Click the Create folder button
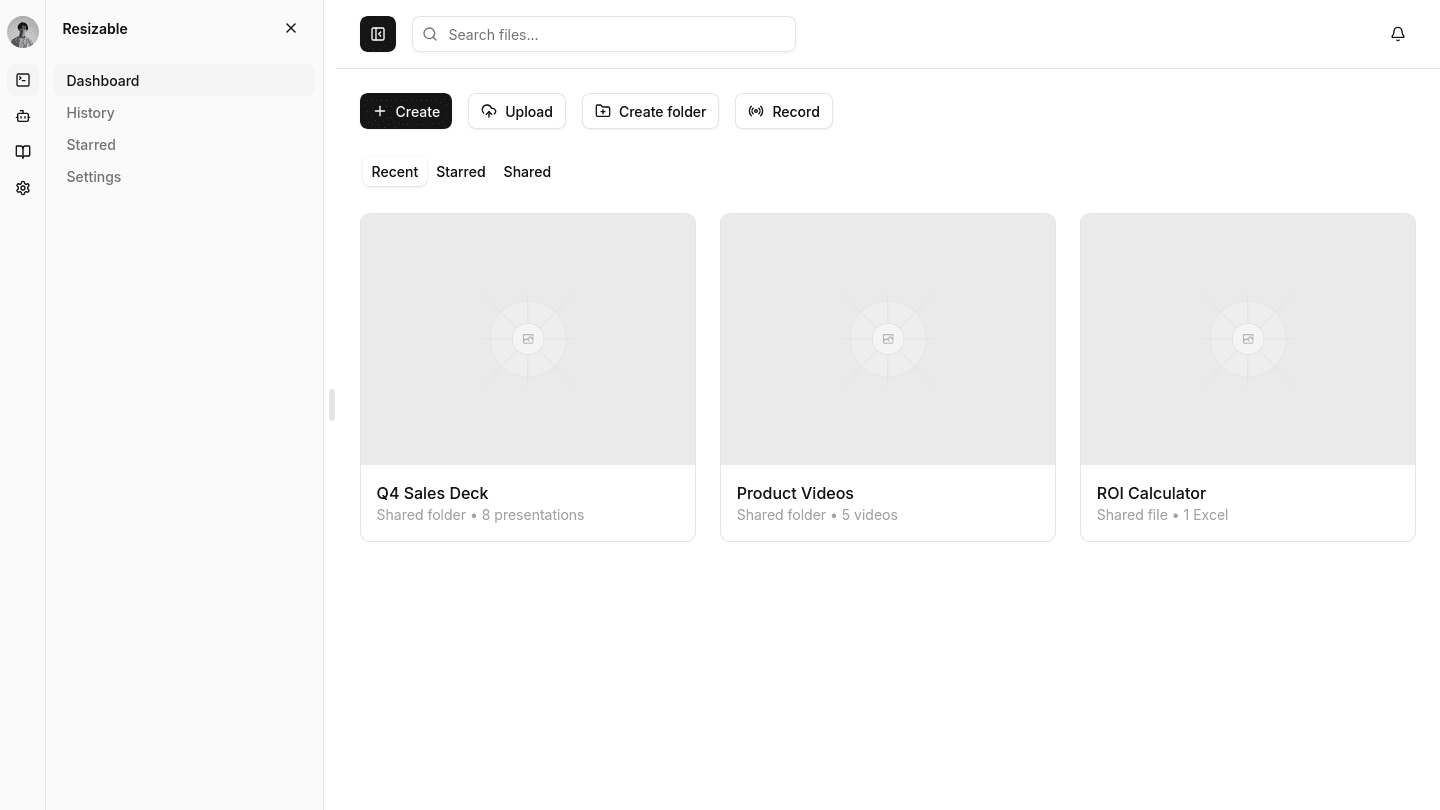This screenshot has height=810, width=1440. (650, 111)
